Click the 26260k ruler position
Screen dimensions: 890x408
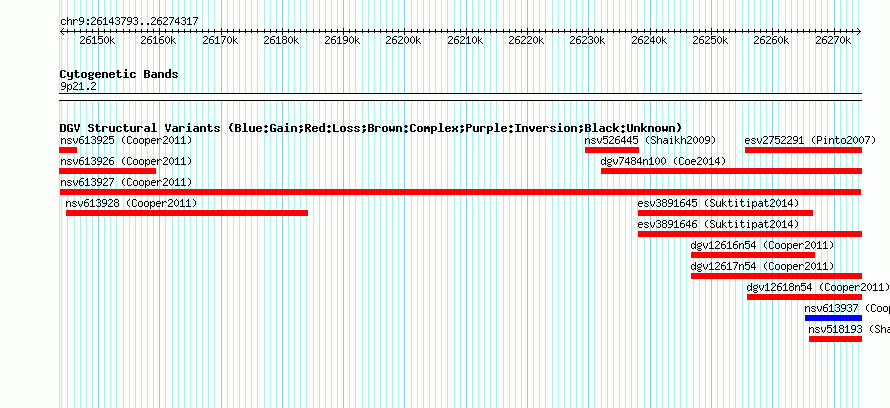coord(771,40)
